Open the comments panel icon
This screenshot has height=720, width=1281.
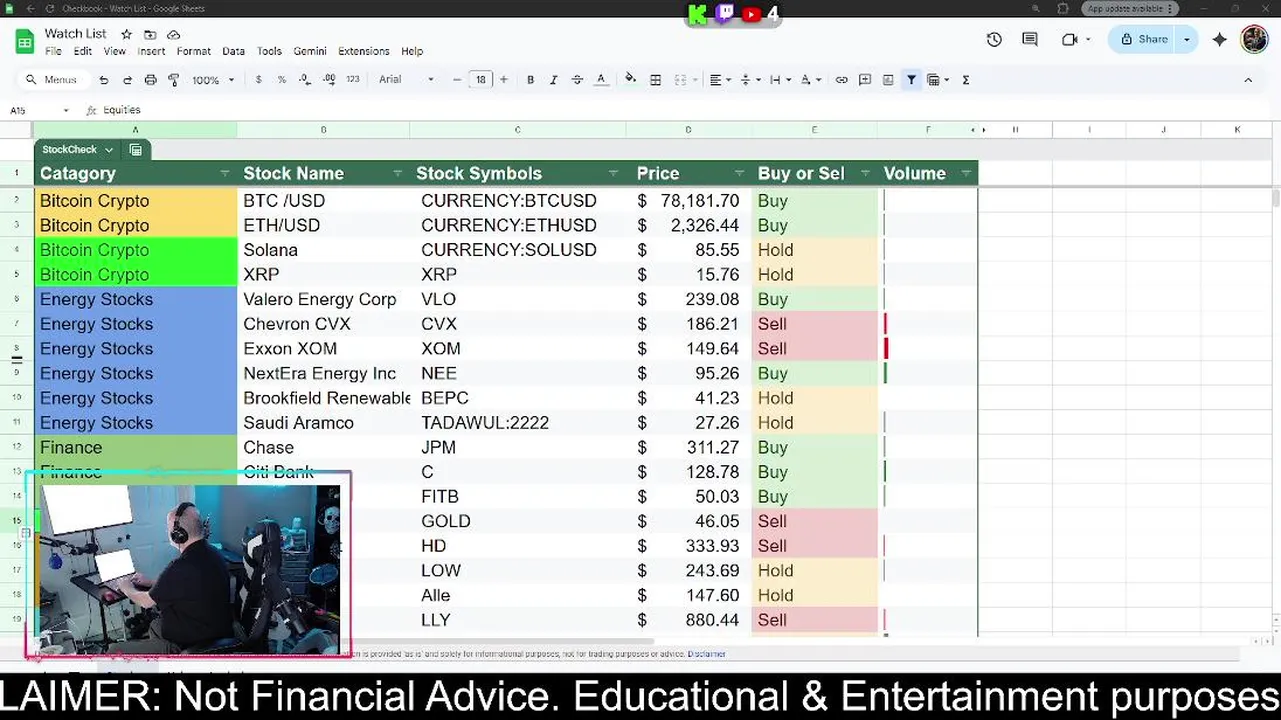tap(1030, 40)
